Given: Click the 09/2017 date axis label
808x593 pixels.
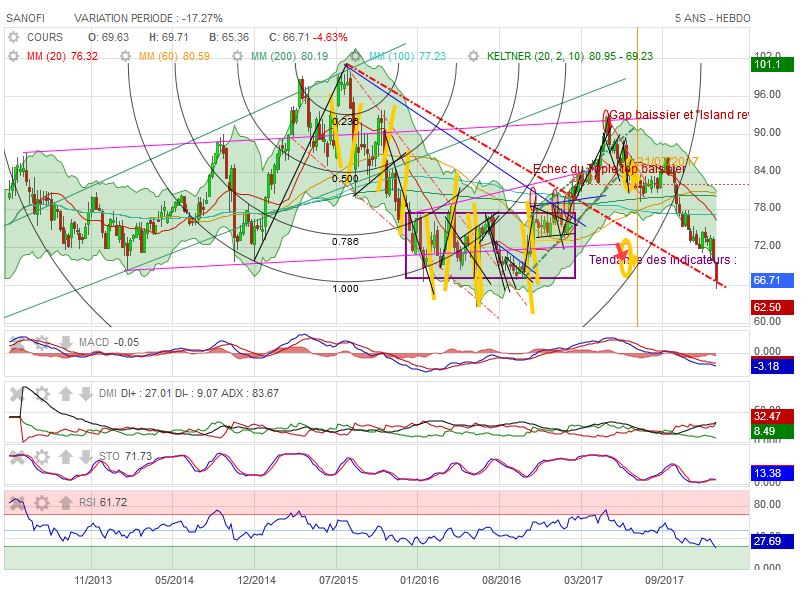Looking at the screenshot, I should point(664,580).
